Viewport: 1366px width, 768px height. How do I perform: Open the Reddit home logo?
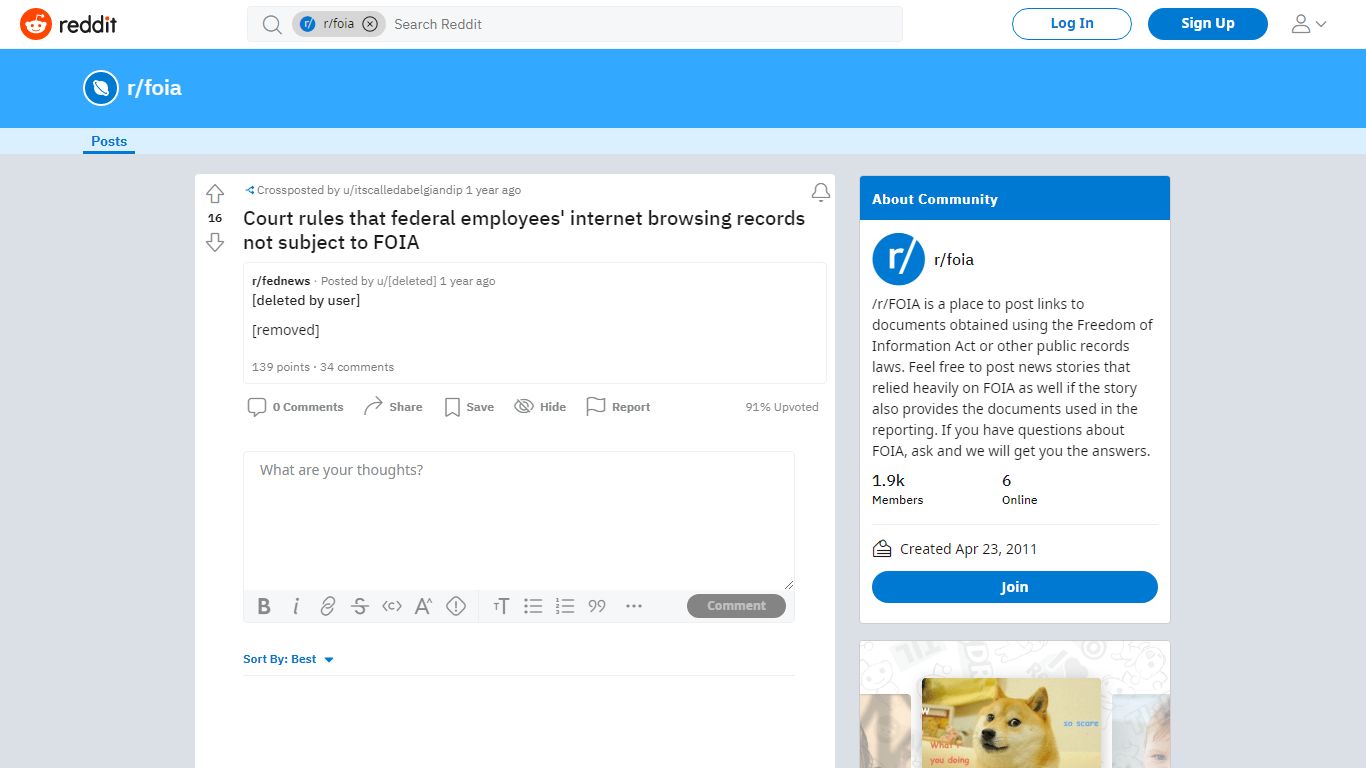click(68, 24)
